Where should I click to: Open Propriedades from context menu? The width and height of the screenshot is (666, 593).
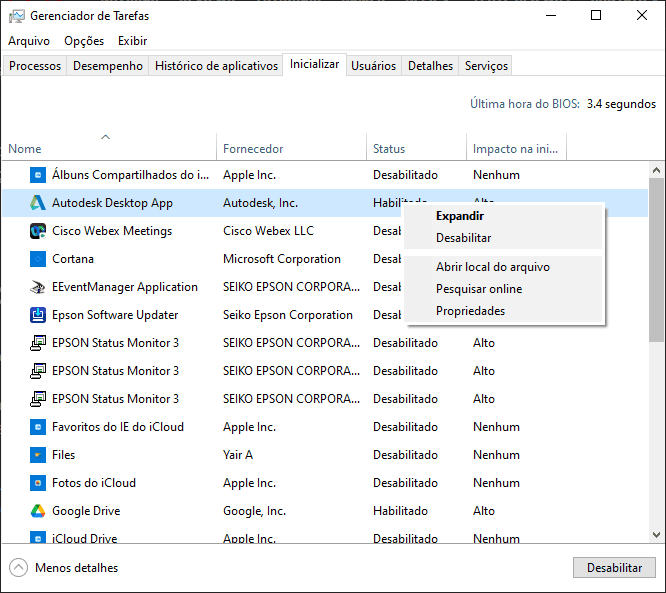point(503,311)
